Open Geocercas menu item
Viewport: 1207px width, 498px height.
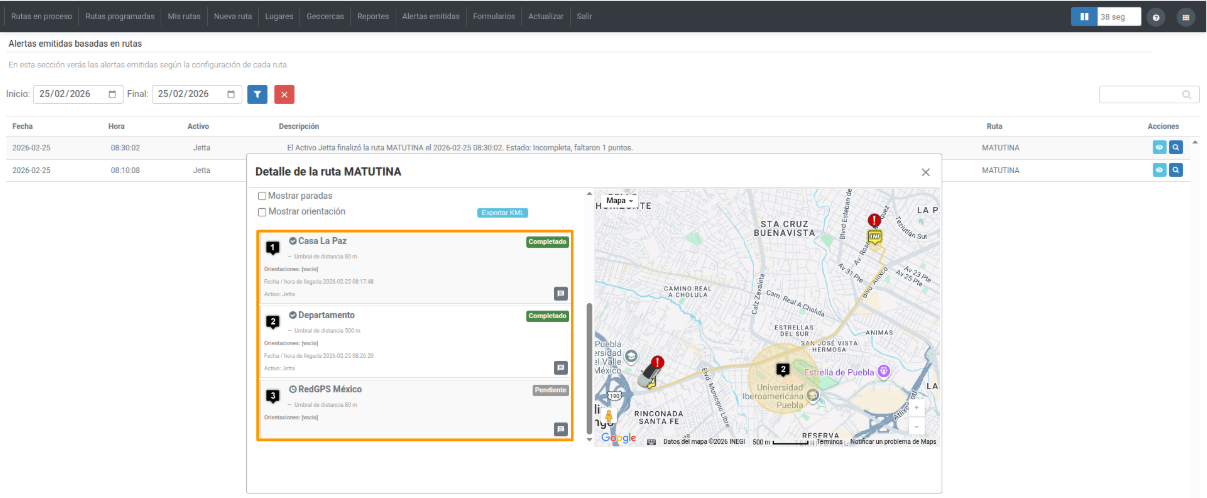(327, 17)
